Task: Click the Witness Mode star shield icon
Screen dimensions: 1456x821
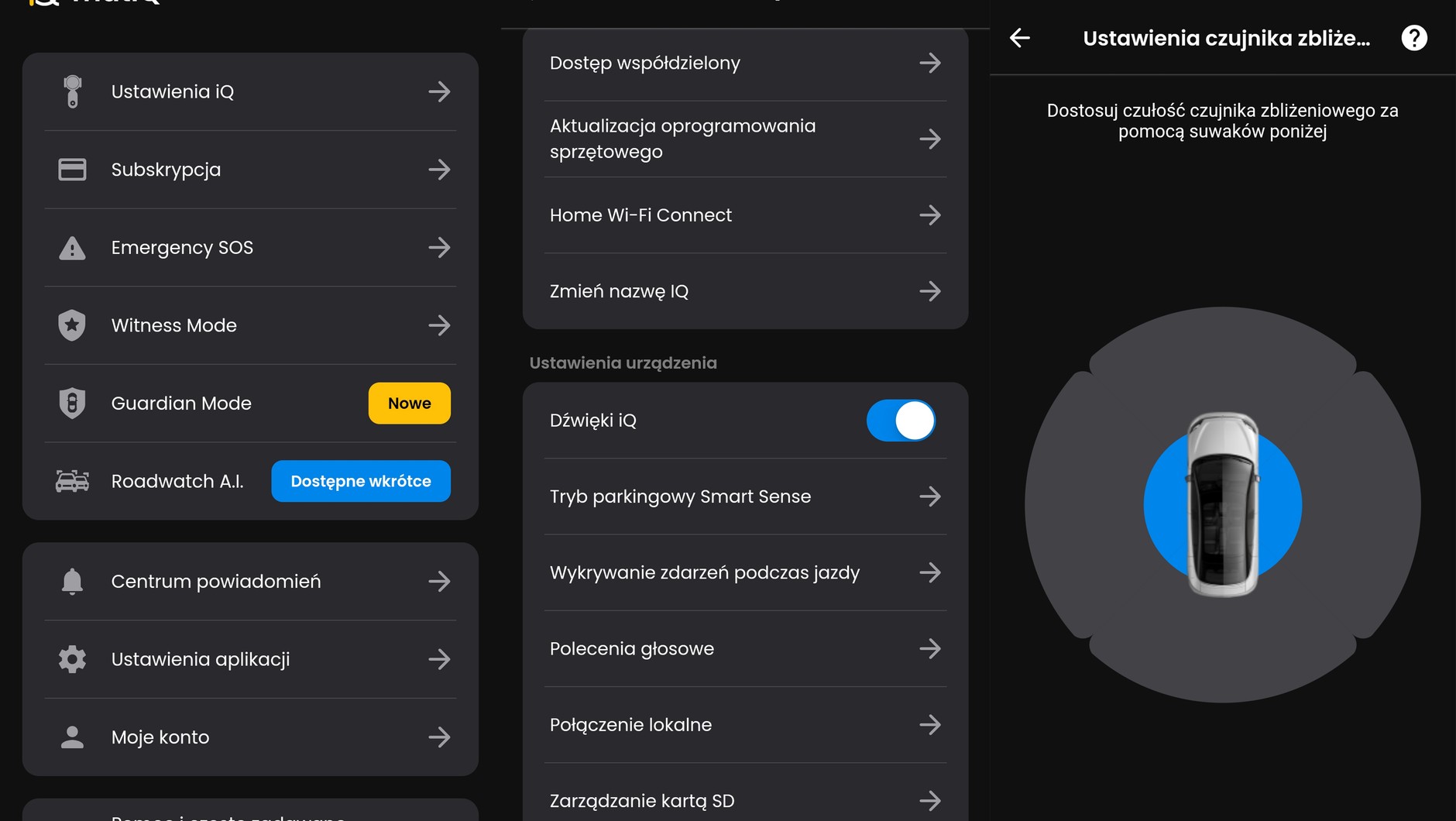Action: click(x=72, y=325)
